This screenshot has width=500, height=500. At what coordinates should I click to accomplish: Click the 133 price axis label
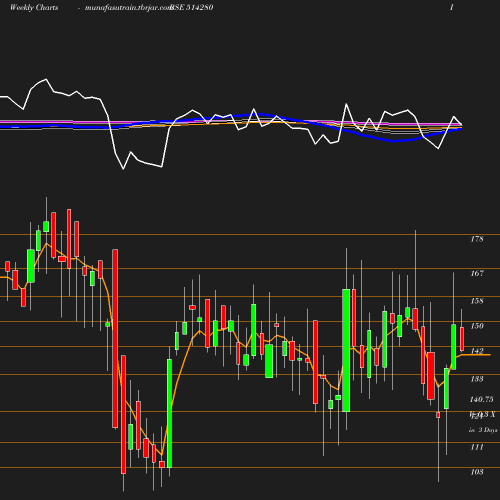(x=477, y=379)
